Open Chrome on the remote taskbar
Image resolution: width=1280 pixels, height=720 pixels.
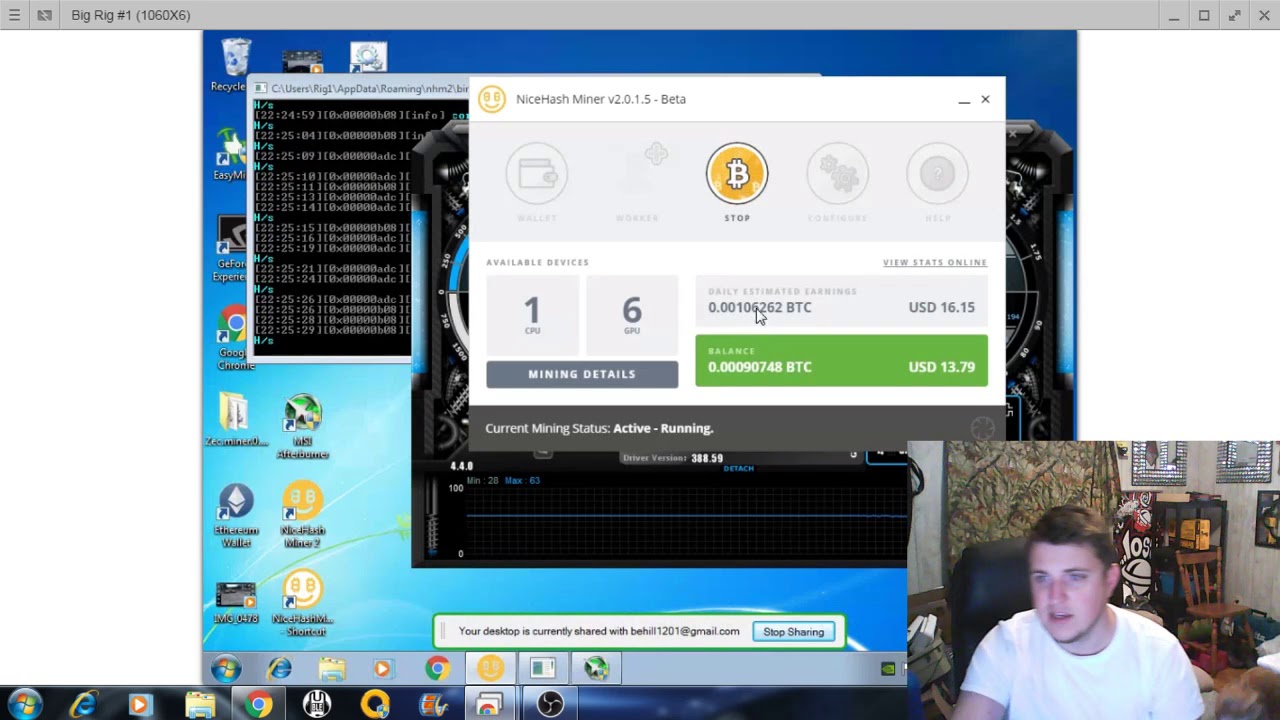click(437, 668)
